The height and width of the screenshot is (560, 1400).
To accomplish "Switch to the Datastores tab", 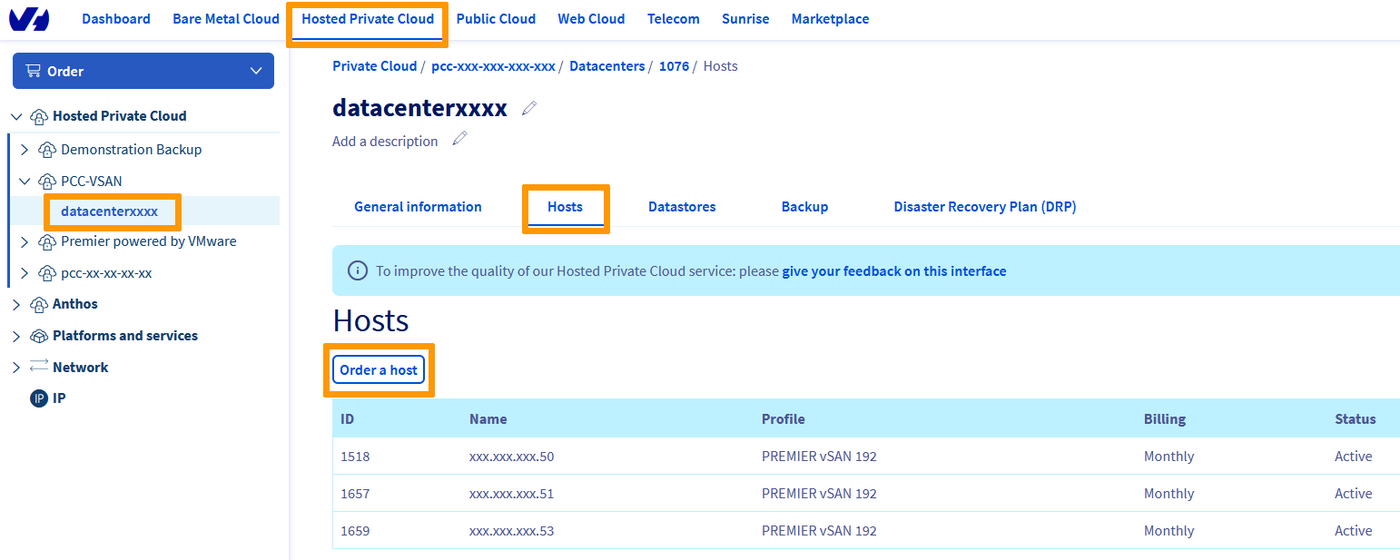I will [x=681, y=207].
